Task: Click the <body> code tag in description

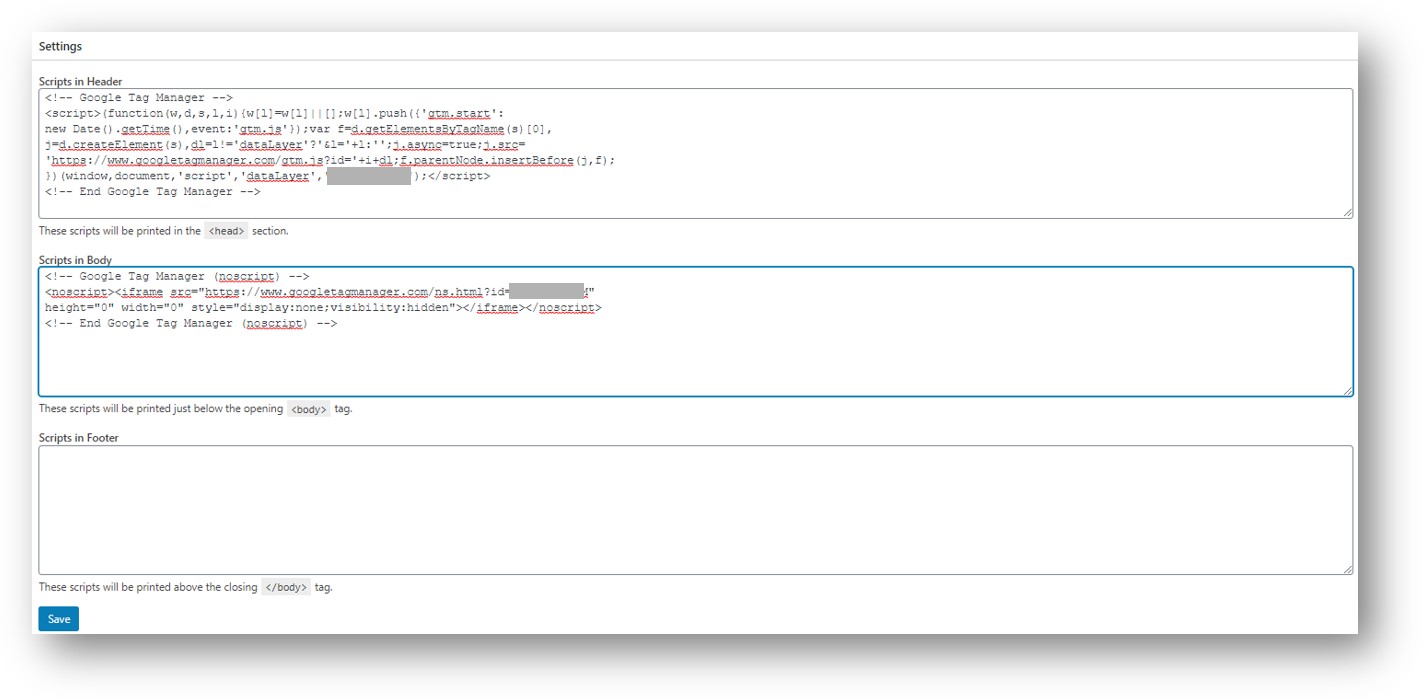Action: click(308, 409)
